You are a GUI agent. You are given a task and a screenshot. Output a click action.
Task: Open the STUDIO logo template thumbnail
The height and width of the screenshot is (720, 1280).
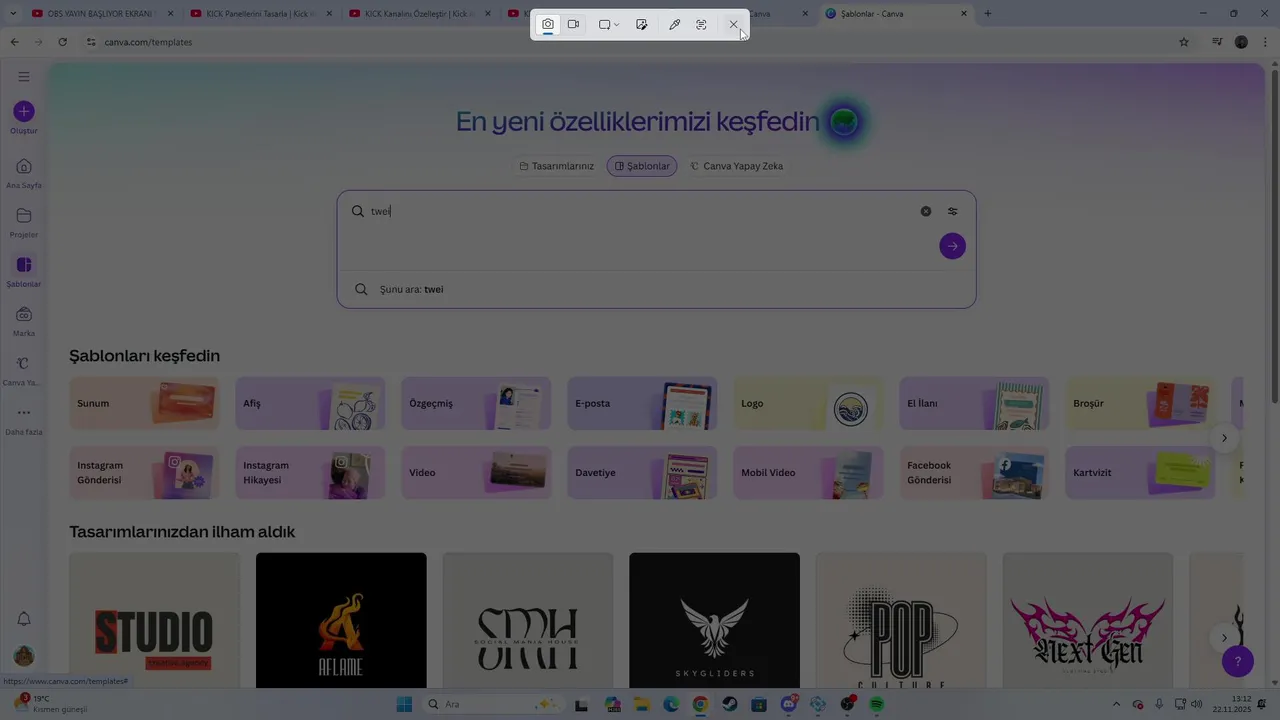tap(154, 620)
